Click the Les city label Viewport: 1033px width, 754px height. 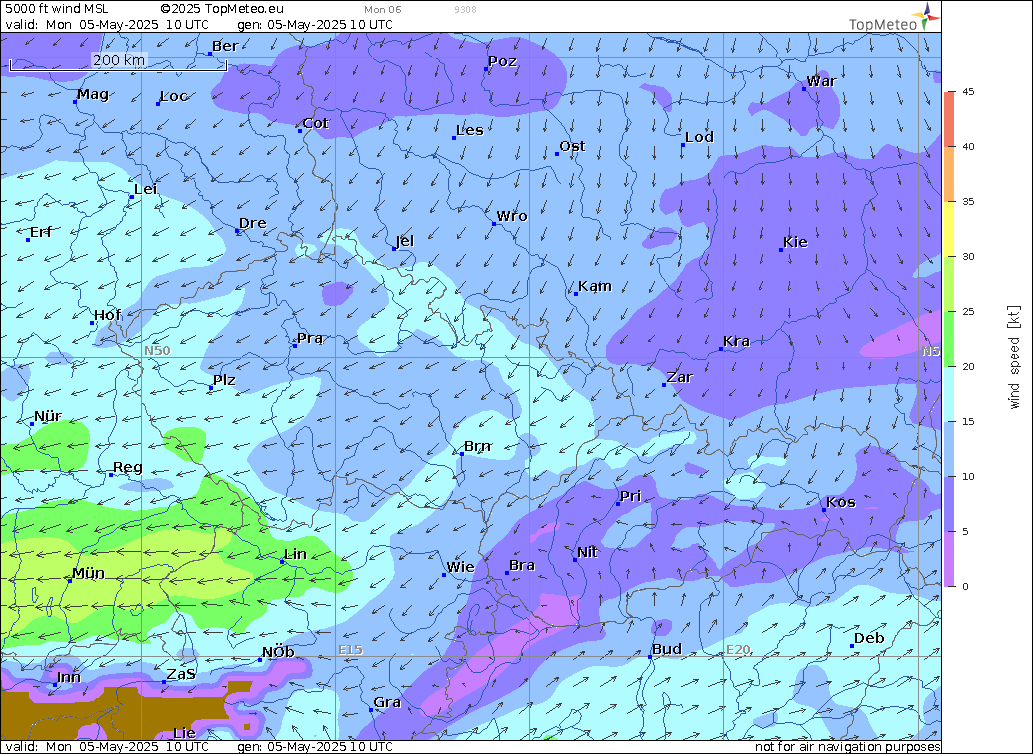point(470,130)
